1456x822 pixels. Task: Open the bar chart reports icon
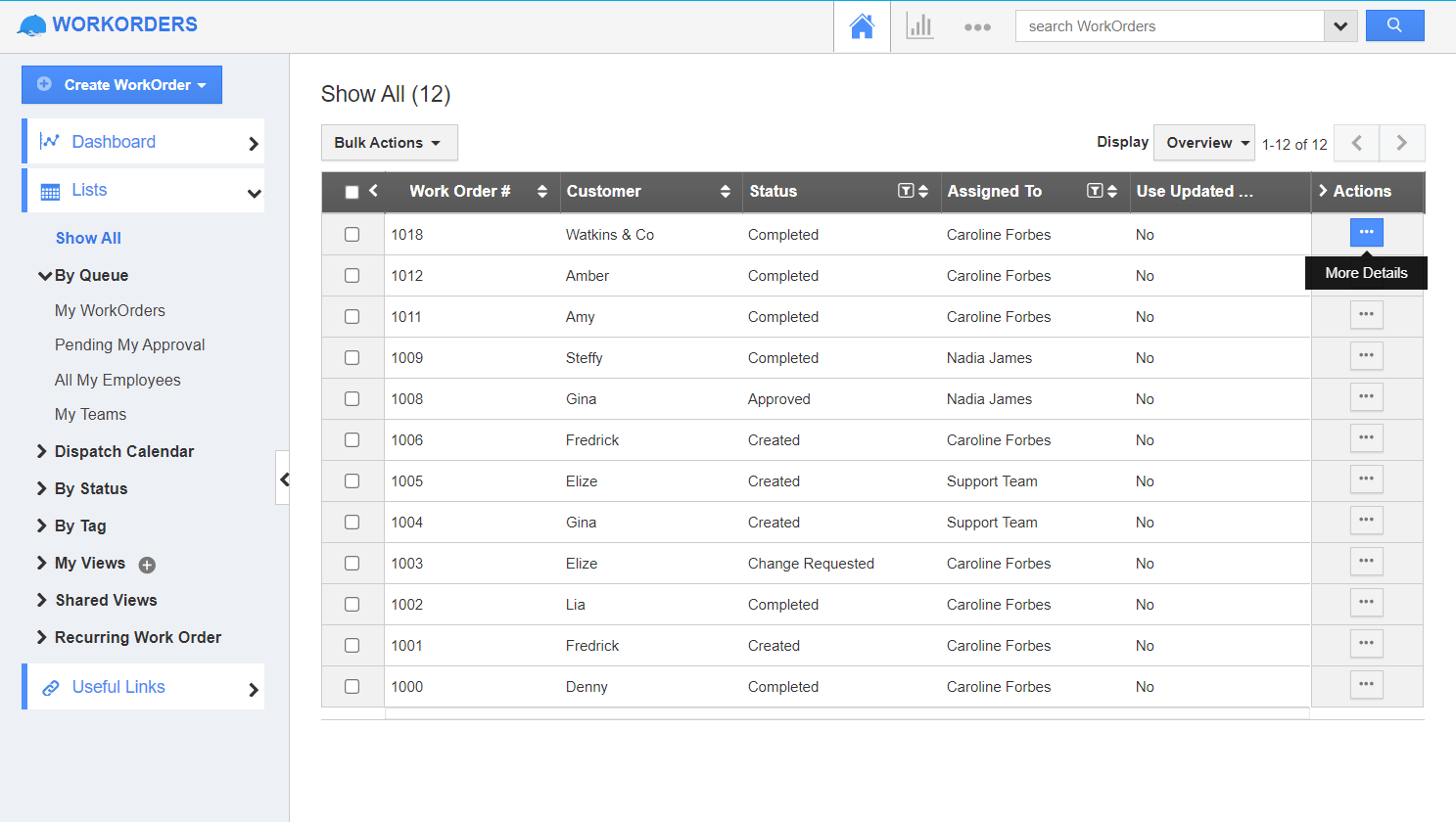[919, 25]
